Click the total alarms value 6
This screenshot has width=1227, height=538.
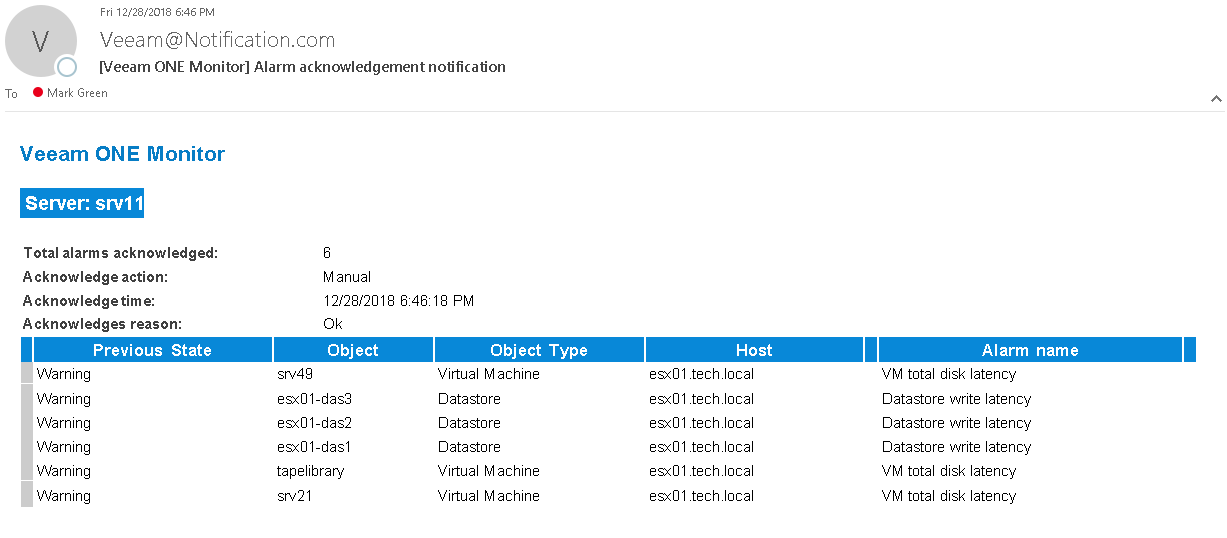pos(327,253)
